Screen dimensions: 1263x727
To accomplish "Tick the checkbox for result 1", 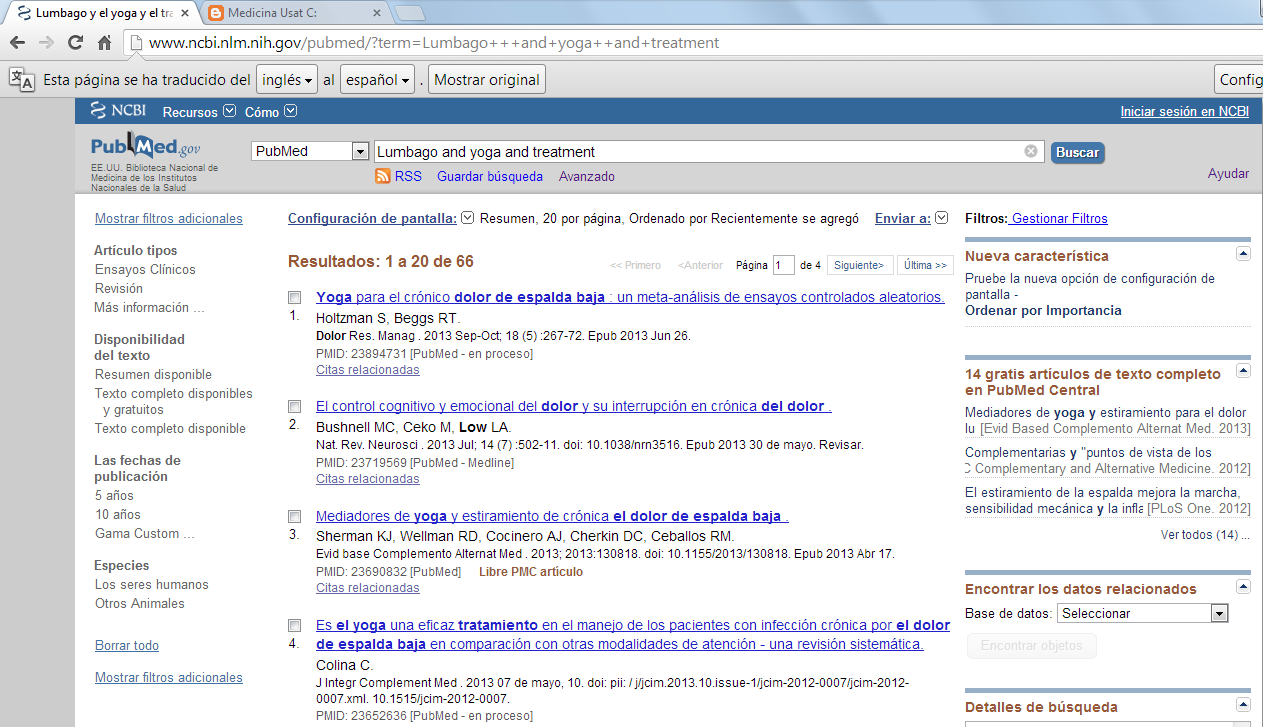I will [294, 298].
